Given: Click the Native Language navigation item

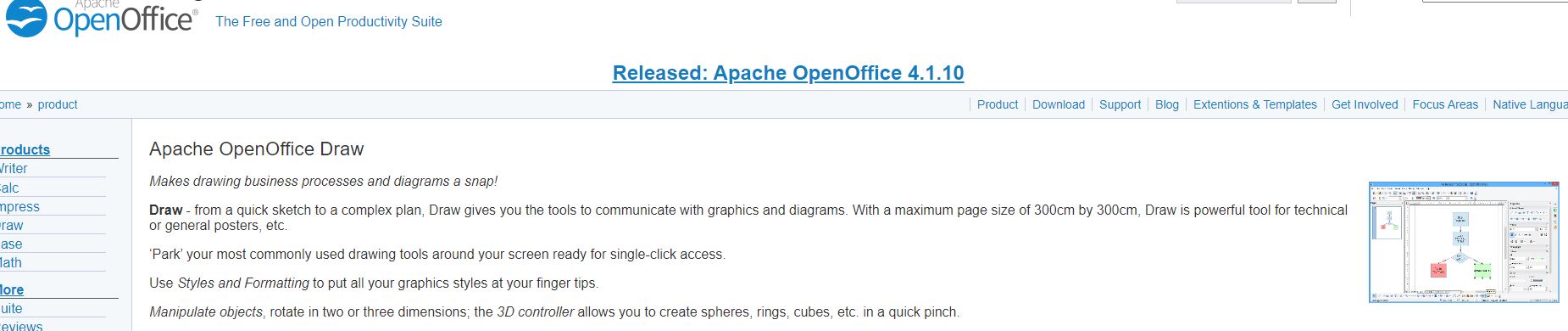Looking at the screenshot, I should pyautogui.click(x=1530, y=104).
